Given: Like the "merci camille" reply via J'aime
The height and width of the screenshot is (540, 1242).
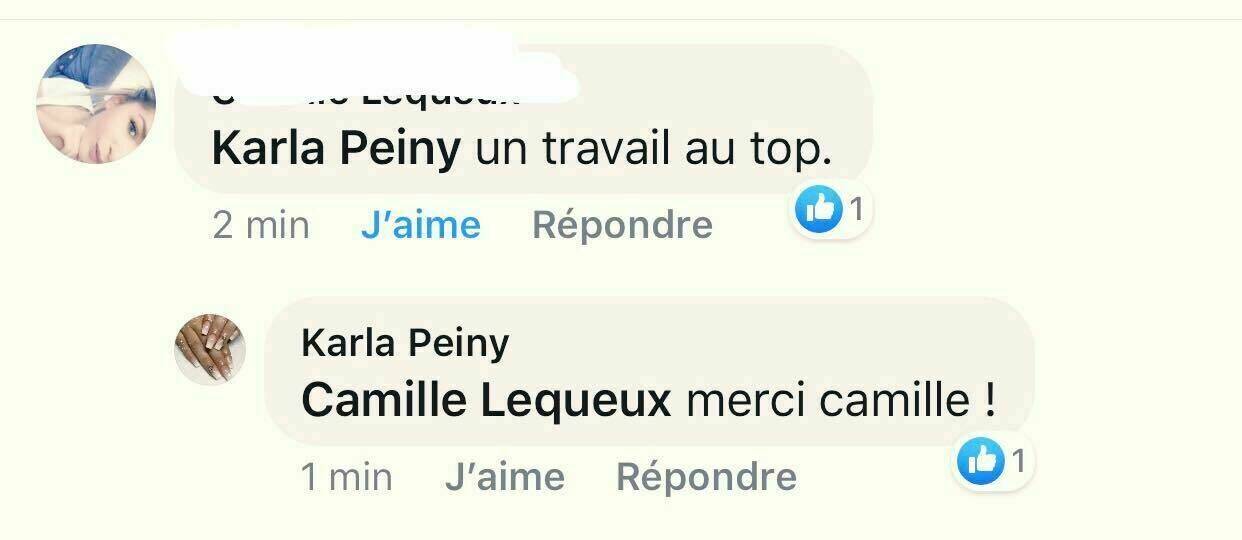Looking at the screenshot, I should [504, 477].
